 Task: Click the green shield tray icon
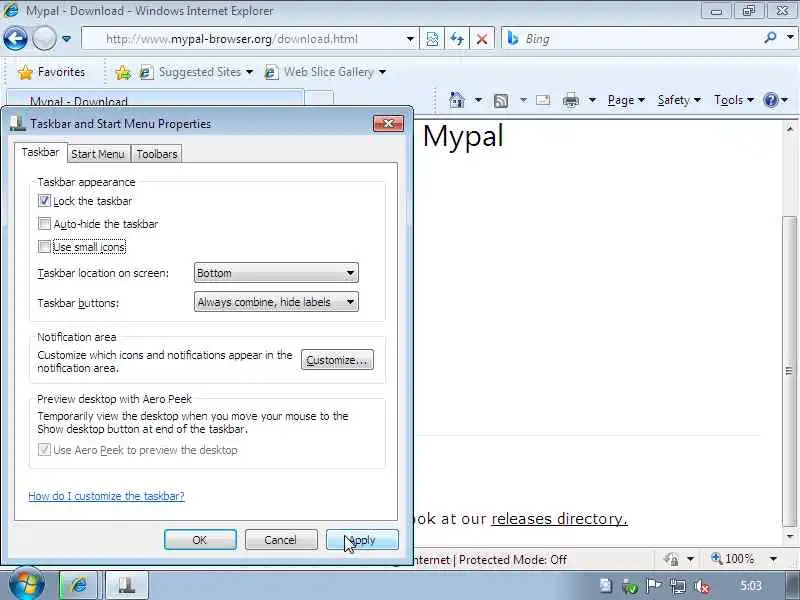pyautogui.click(x=630, y=587)
